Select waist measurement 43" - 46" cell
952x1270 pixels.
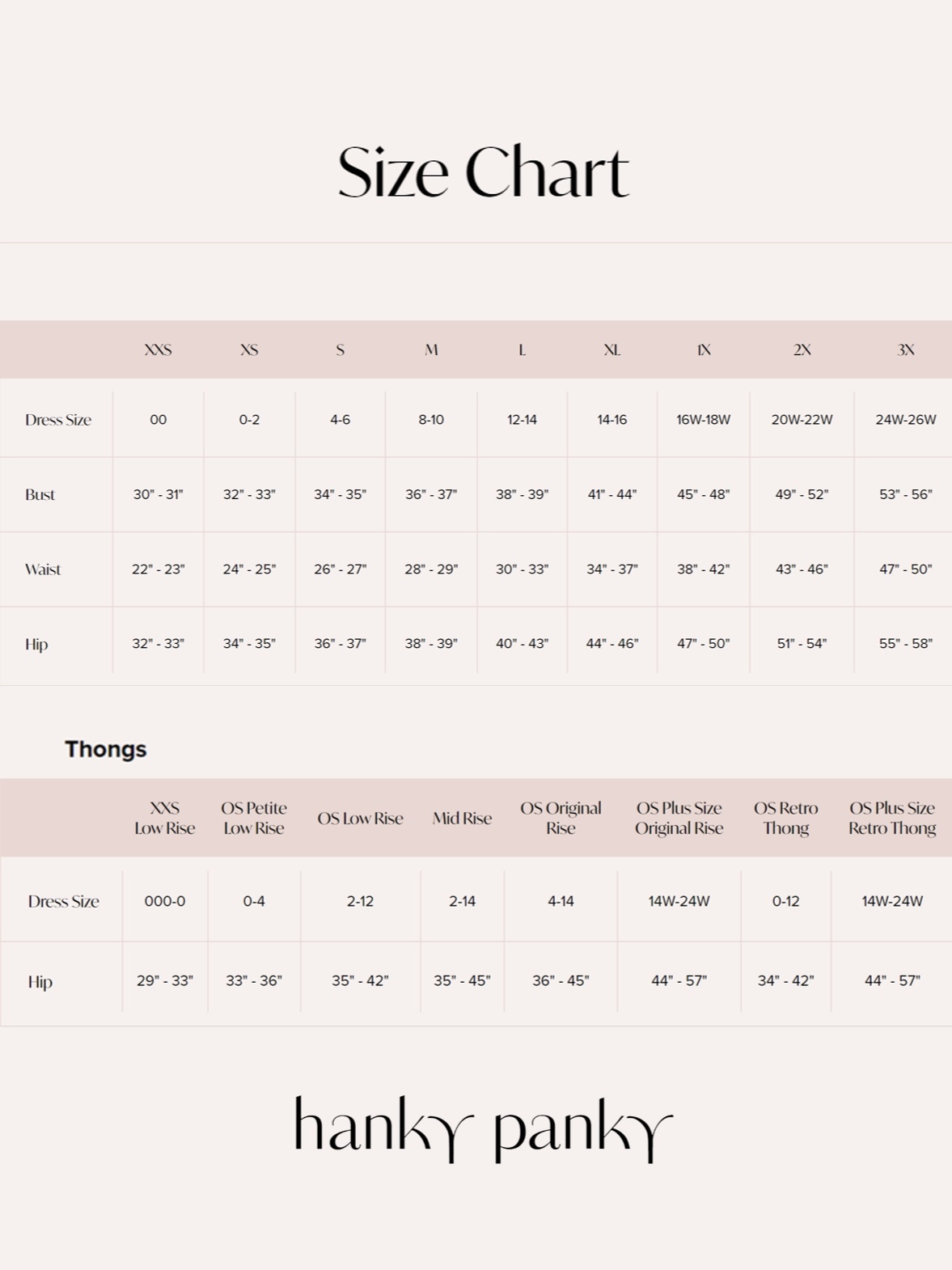[x=802, y=569]
